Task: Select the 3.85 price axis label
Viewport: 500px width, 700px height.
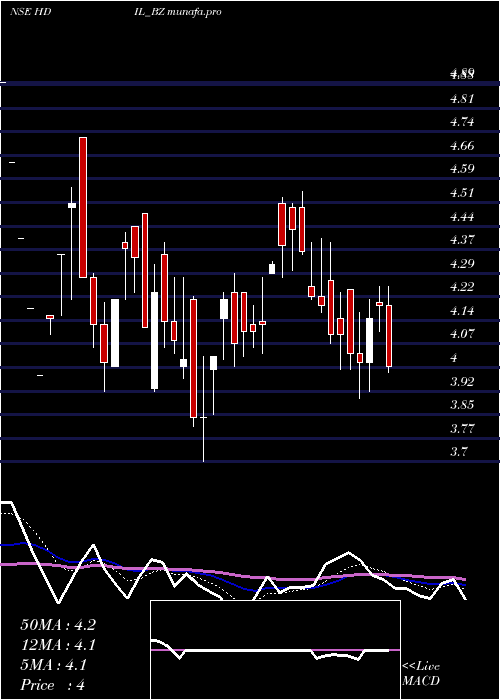Action: (x=462, y=405)
